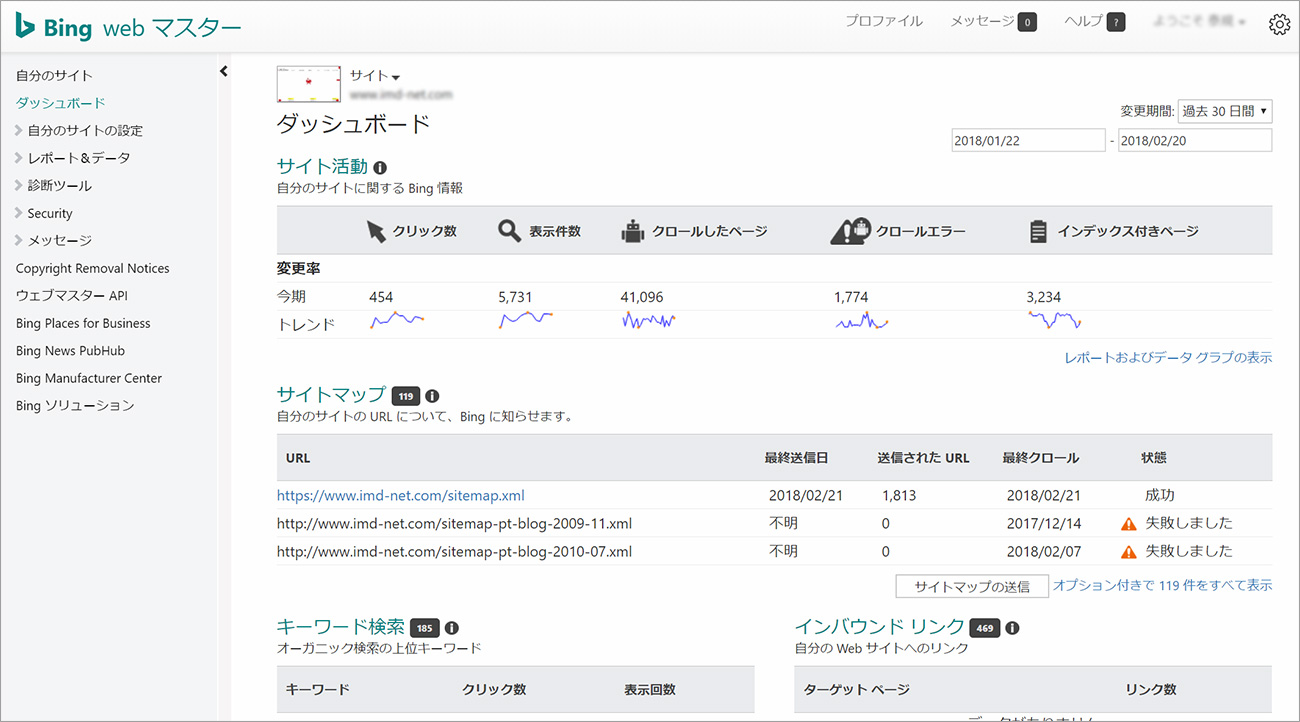The image size is (1300, 722).
Task: Go to 自分のサイト in sidebar
Action: [x=54, y=75]
